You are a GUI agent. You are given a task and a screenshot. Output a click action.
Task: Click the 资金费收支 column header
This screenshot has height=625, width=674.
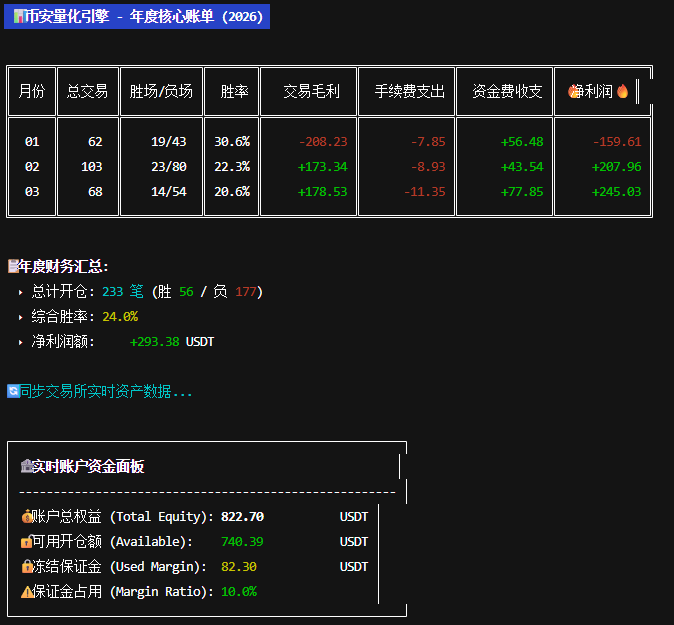[x=508, y=91]
